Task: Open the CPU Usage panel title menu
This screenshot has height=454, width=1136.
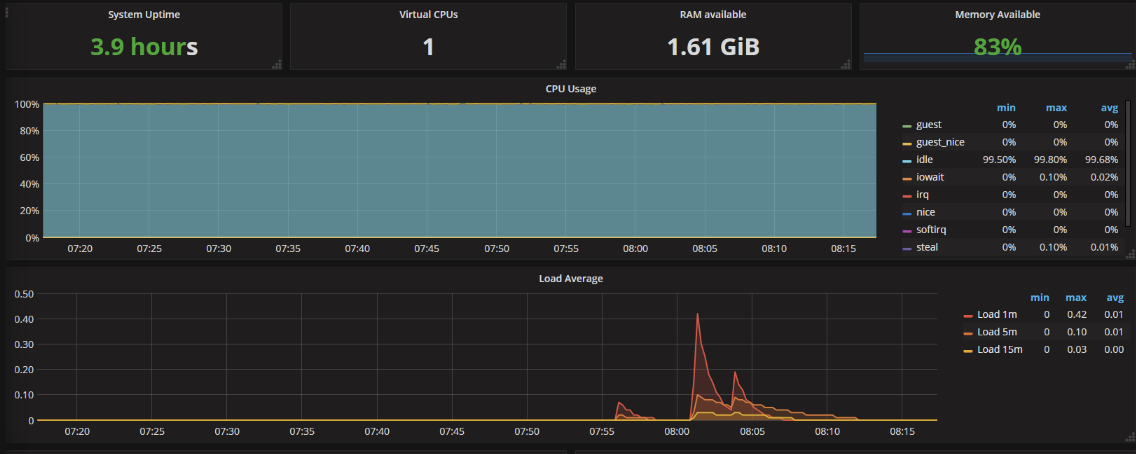Action: click(571, 88)
